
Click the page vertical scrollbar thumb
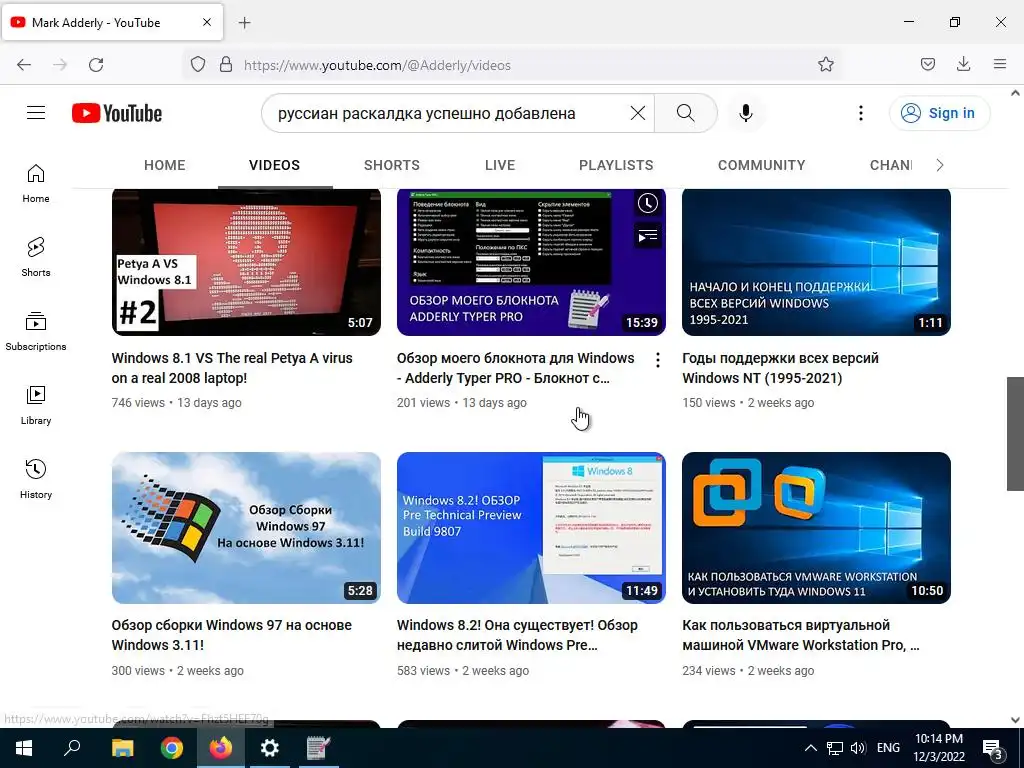pos(1015,433)
